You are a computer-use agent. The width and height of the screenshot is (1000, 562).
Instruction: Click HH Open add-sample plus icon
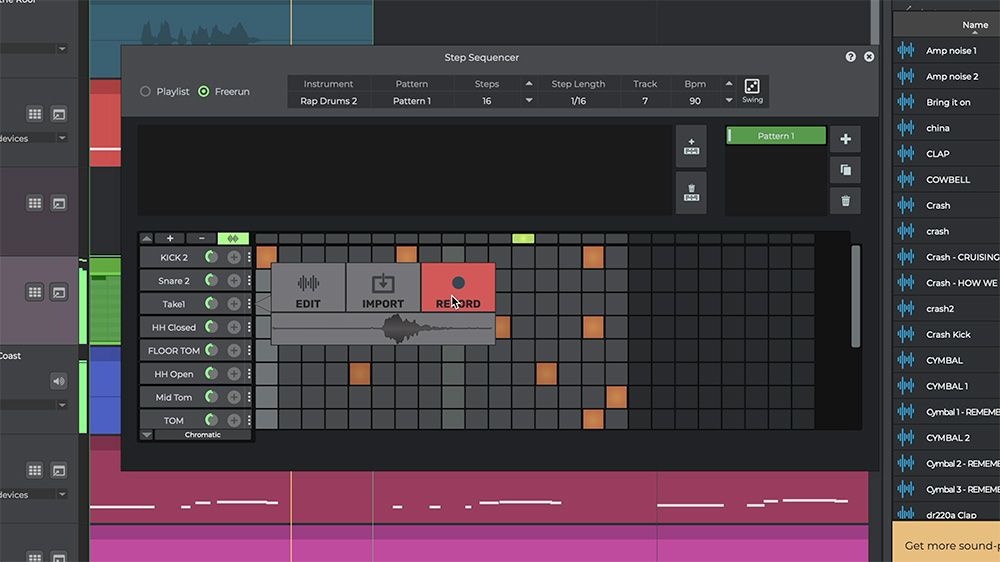(234, 374)
